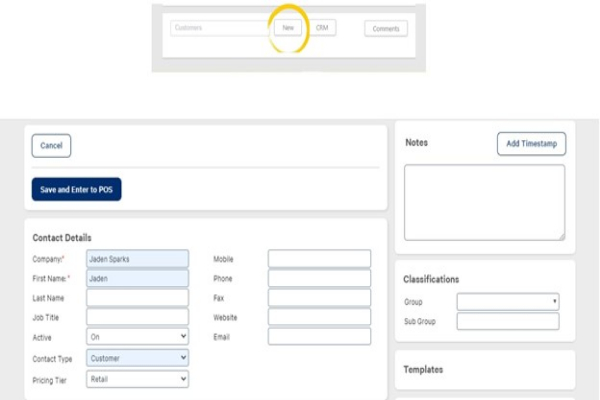The height and width of the screenshot is (400, 600).
Task: Click the First Name input field
Action: click(x=137, y=279)
